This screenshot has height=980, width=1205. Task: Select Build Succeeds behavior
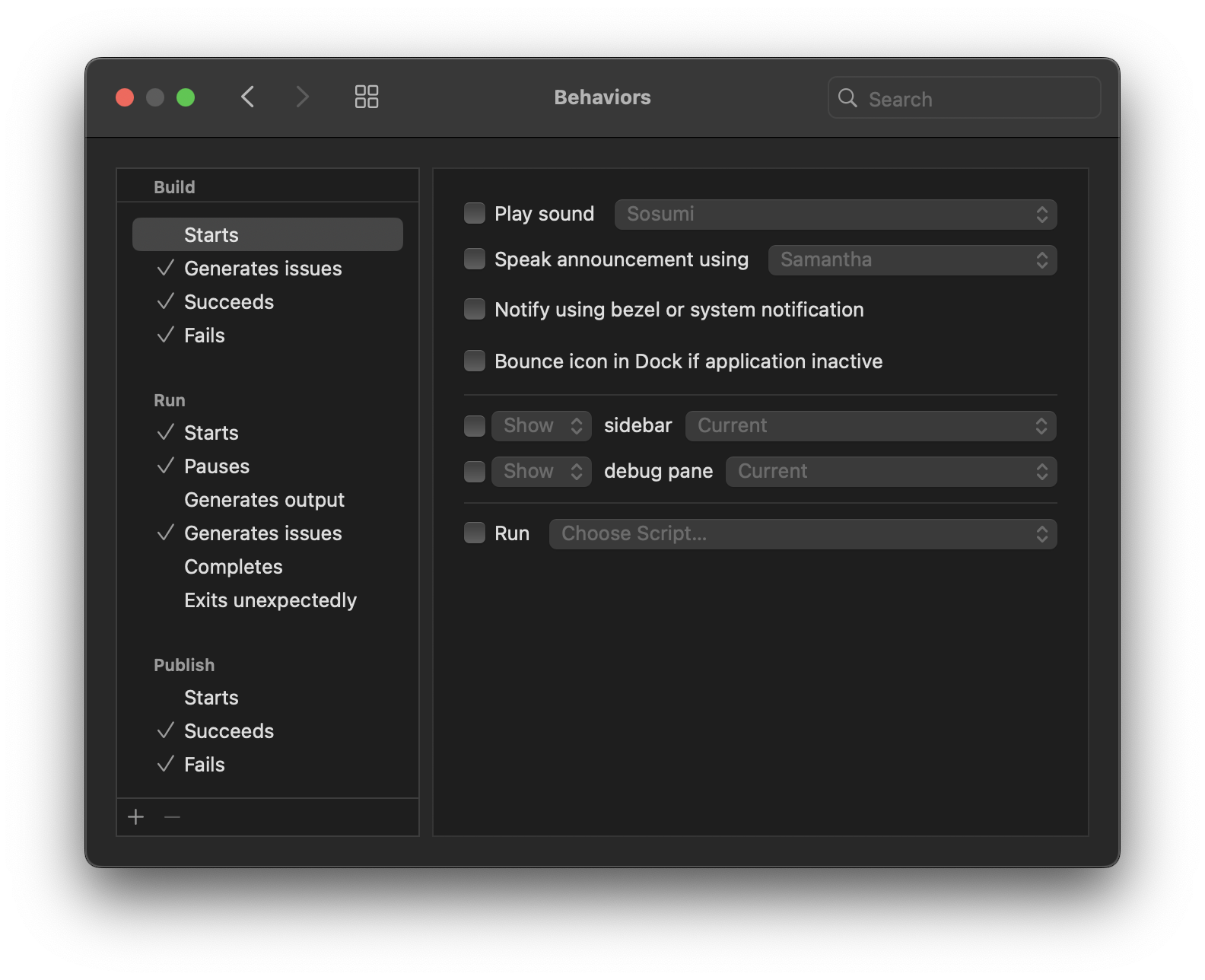tap(268, 302)
